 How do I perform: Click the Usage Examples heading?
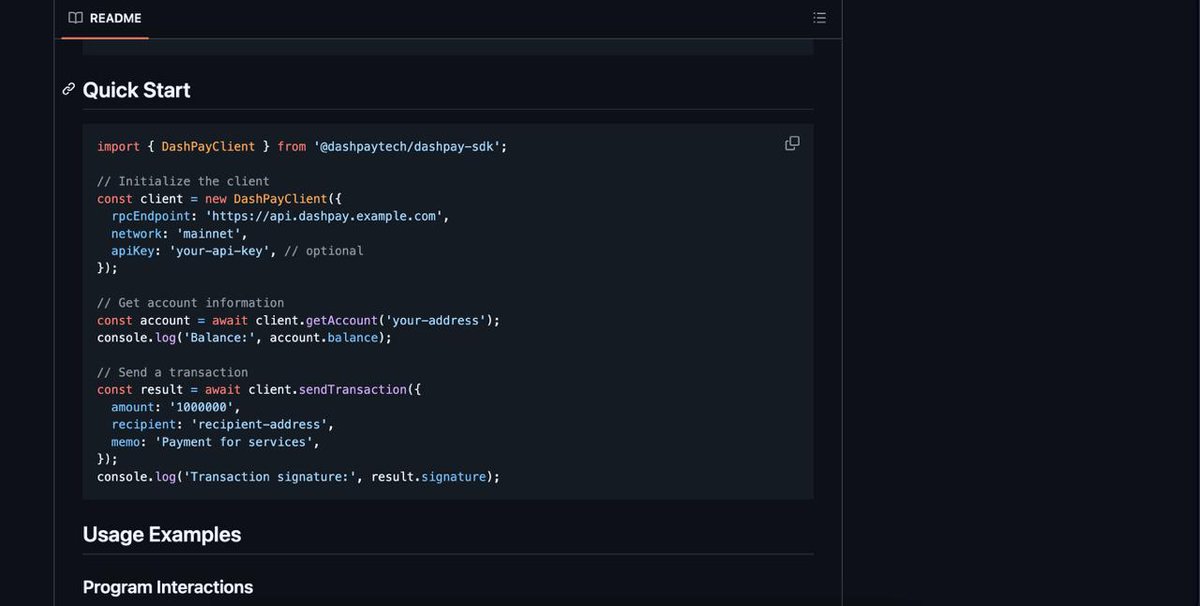point(161,534)
